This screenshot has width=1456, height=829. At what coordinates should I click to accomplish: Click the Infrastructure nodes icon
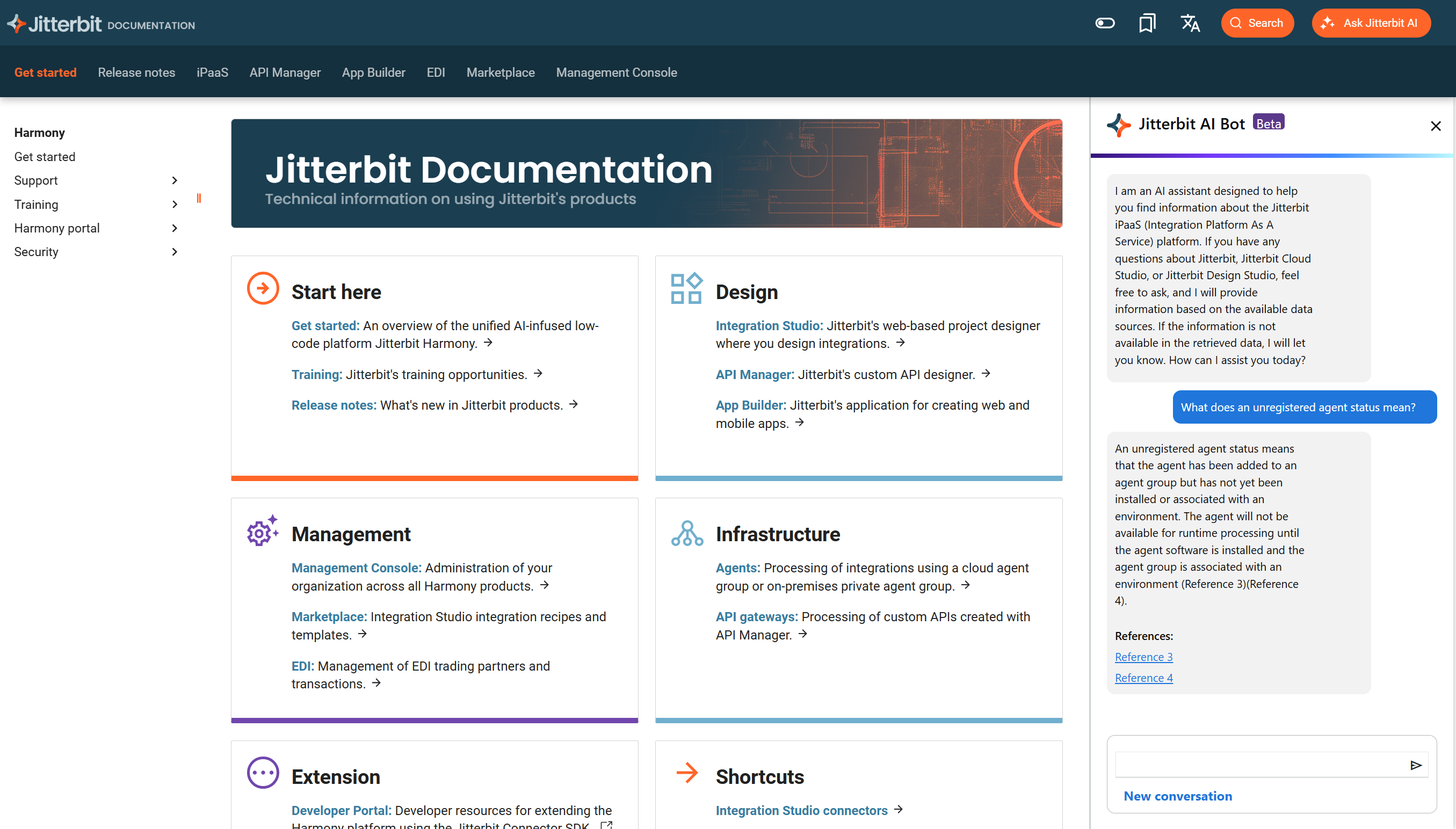pyautogui.click(x=687, y=534)
